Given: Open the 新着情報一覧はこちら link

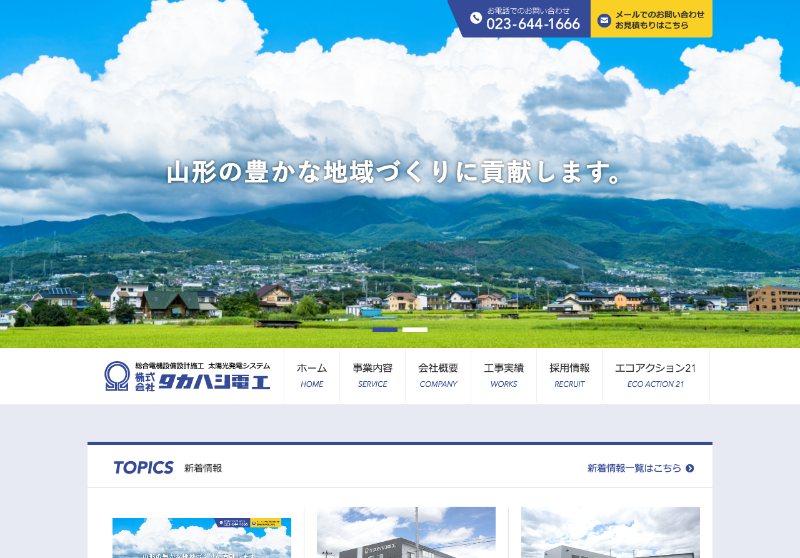Looking at the screenshot, I should [x=634, y=468].
